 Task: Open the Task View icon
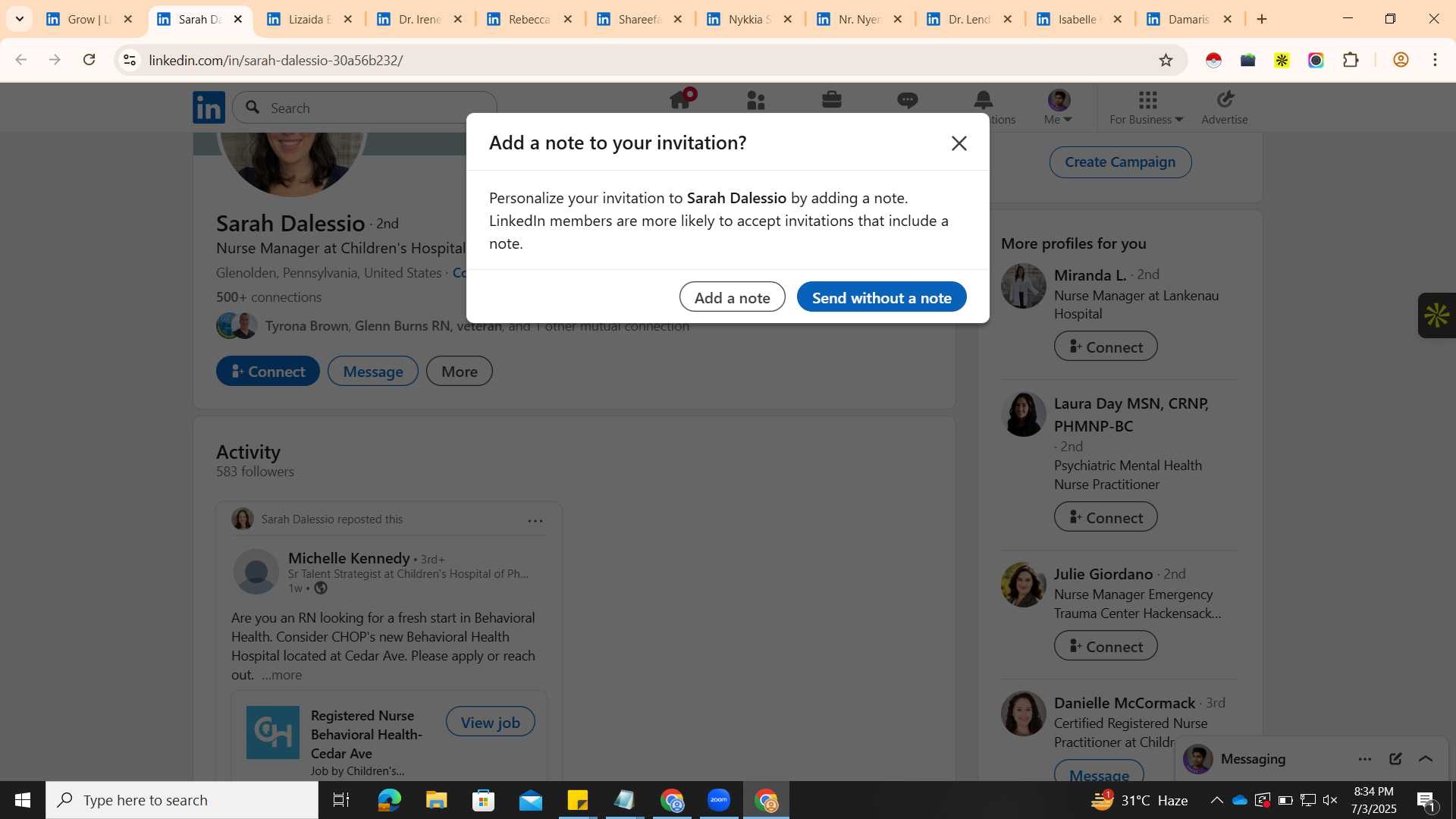pos(341,800)
